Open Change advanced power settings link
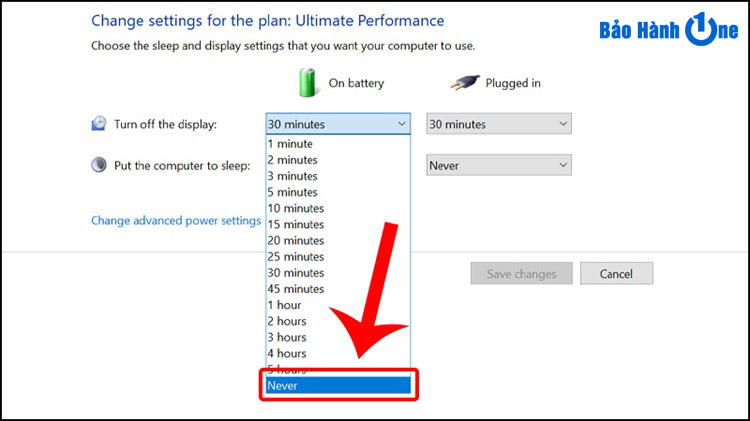 176,221
